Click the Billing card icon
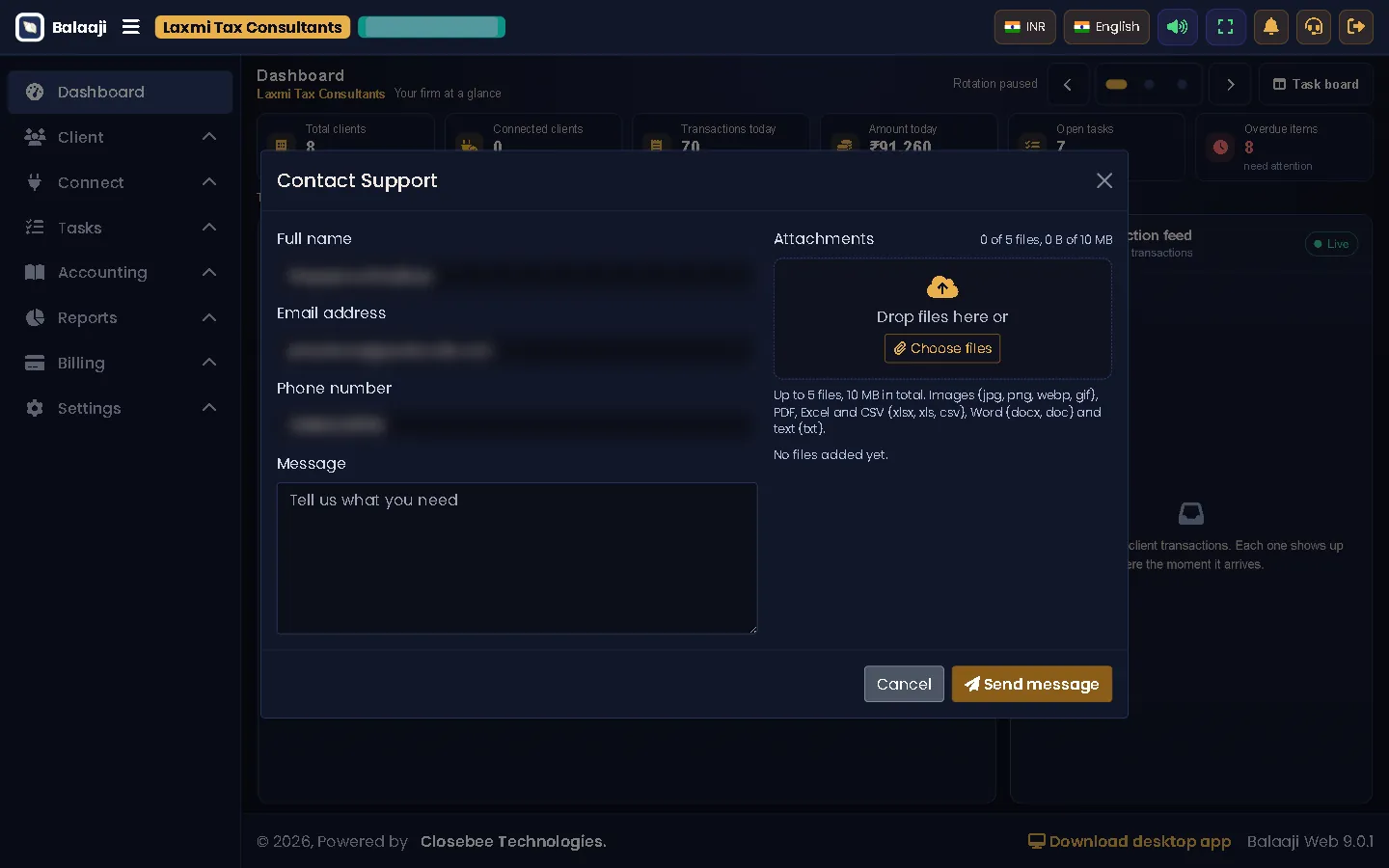The width and height of the screenshot is (1389, 868). coord(35,363)
